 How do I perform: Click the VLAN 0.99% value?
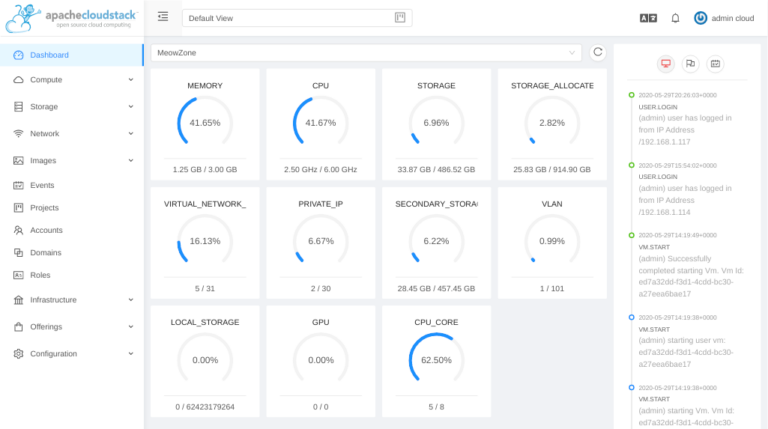pyautogui.click(x=552, y=241)
